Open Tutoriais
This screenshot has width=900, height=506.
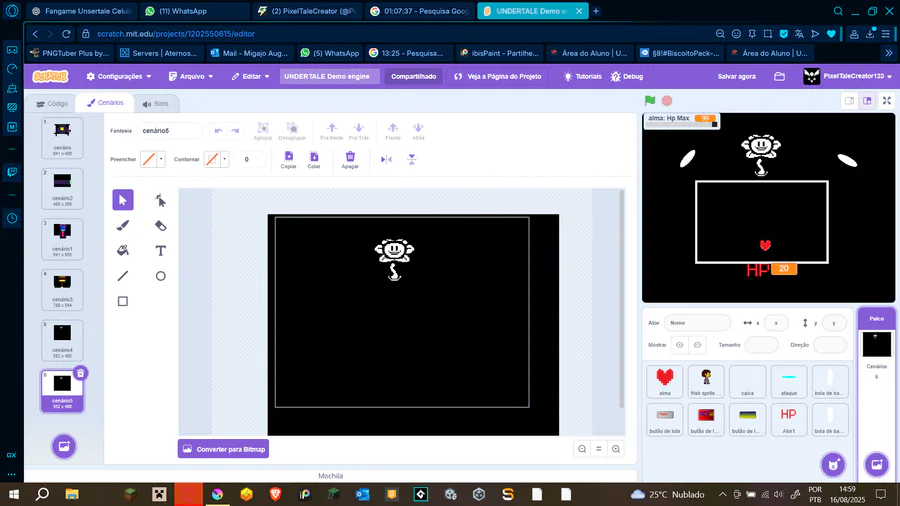point(583,76)
